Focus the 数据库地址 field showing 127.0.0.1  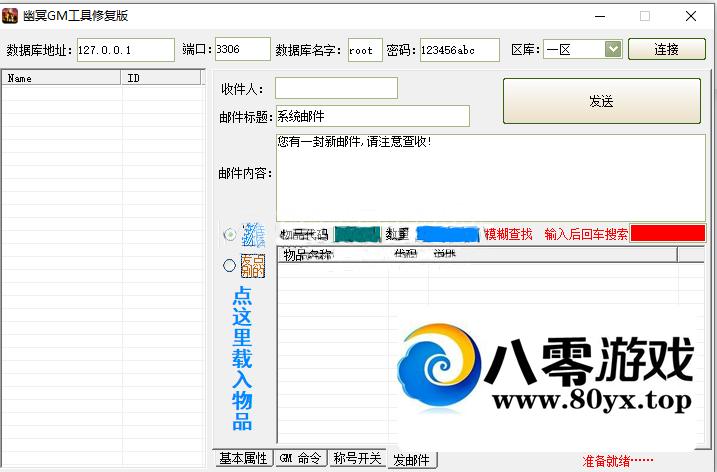126,50
